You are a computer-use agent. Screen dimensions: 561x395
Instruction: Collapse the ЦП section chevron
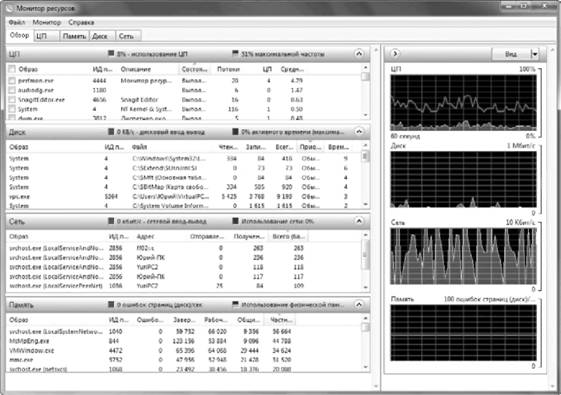pos(359,54)
